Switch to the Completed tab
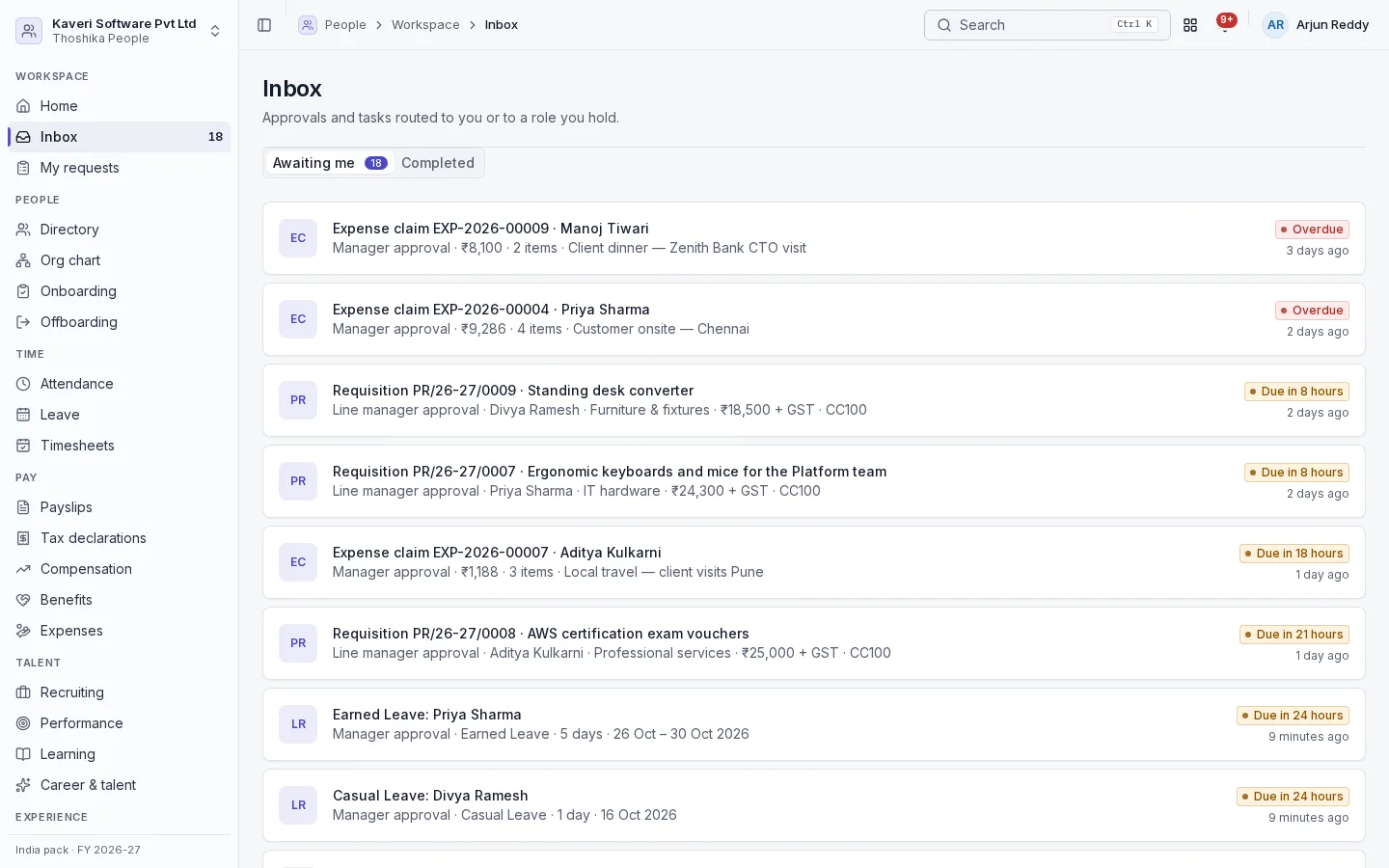Screen dimensions: 1389x868 (x=438, y=163)
